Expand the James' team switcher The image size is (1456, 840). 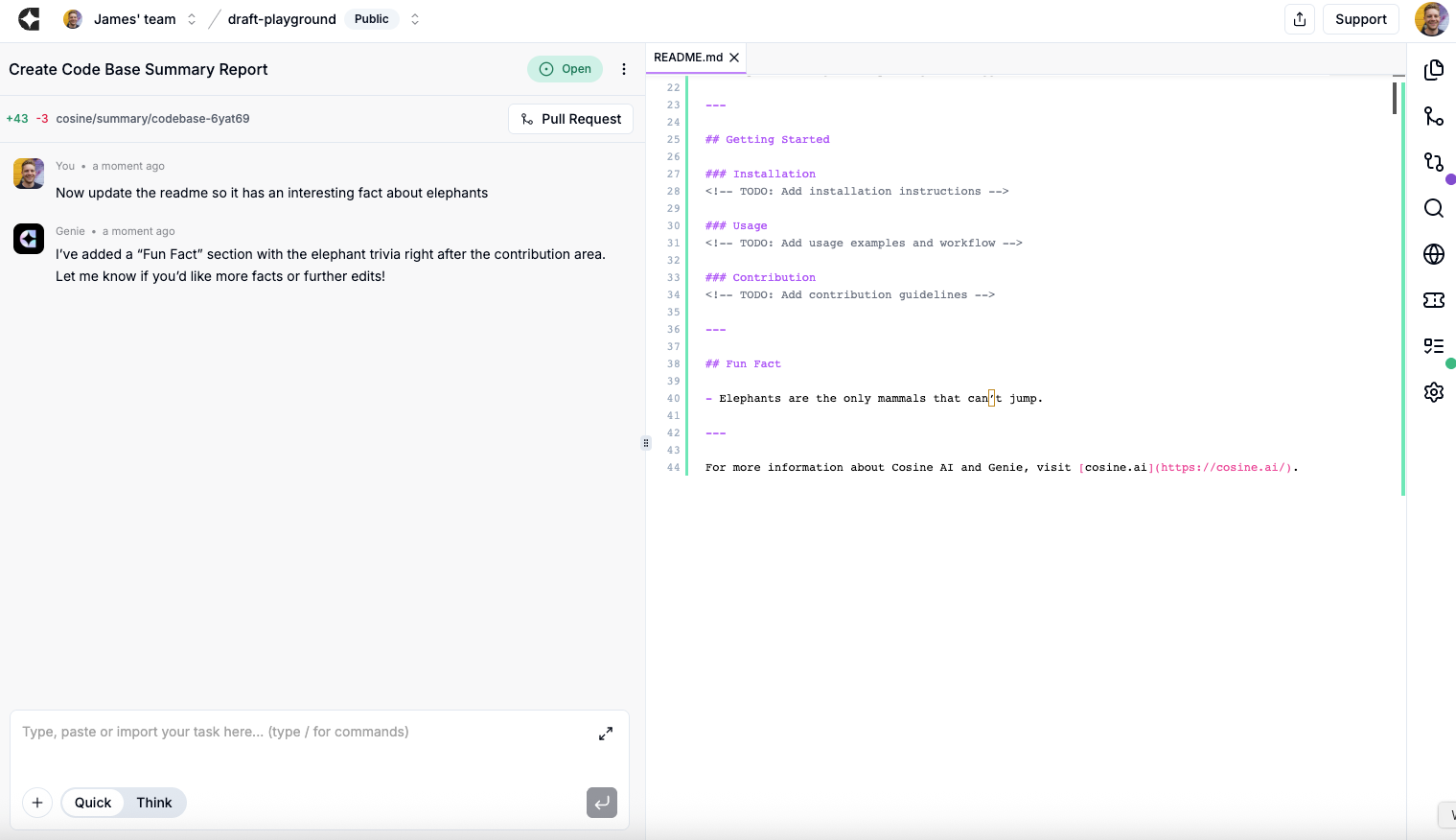click(192, 19)
